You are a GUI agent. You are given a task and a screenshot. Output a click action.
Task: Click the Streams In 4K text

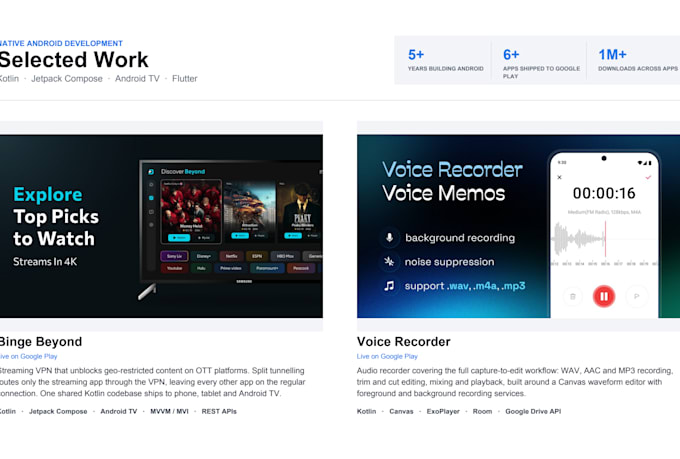45,262
